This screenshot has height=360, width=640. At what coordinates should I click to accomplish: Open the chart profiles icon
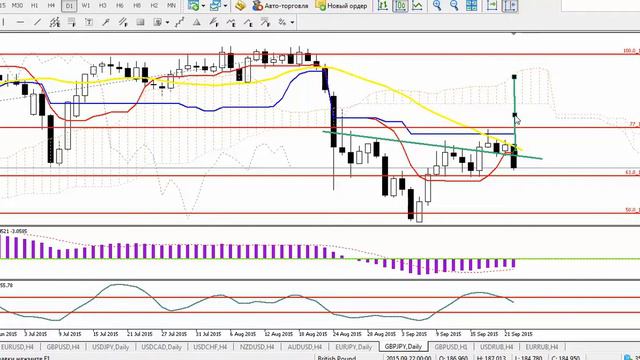click(215, 6)
